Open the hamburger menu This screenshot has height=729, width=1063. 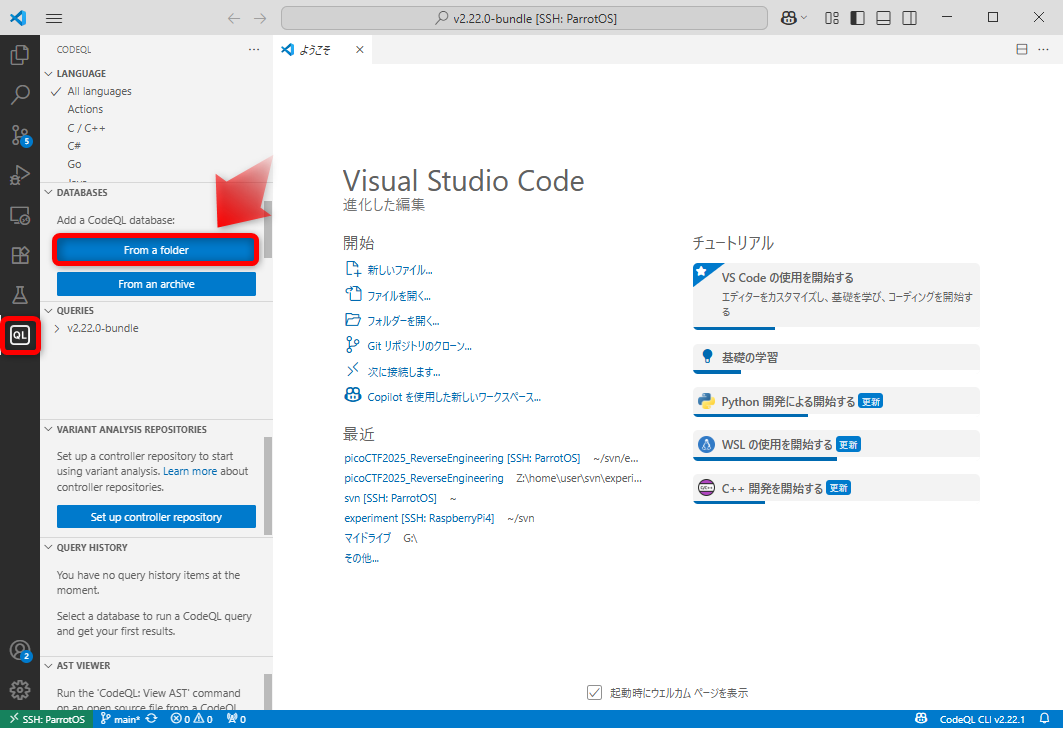point(54,18)
